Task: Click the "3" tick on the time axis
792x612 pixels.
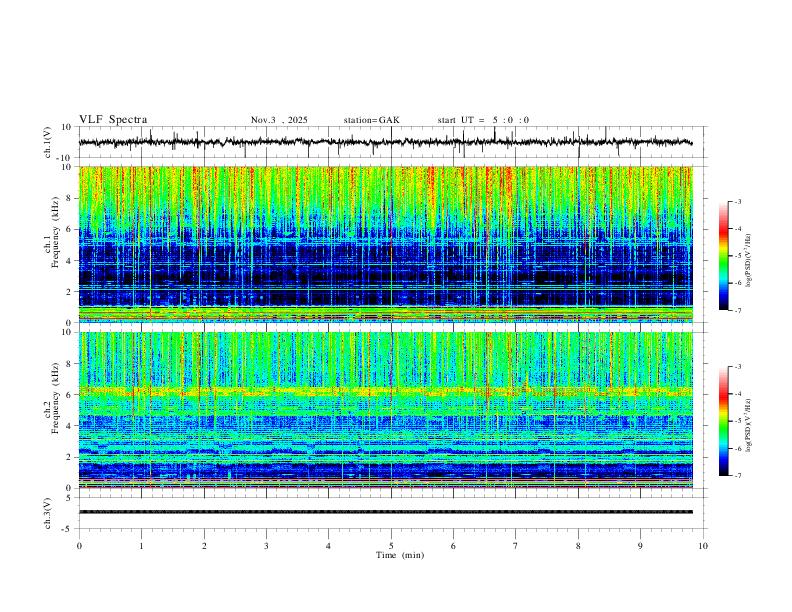Action: tap(266, 546)
